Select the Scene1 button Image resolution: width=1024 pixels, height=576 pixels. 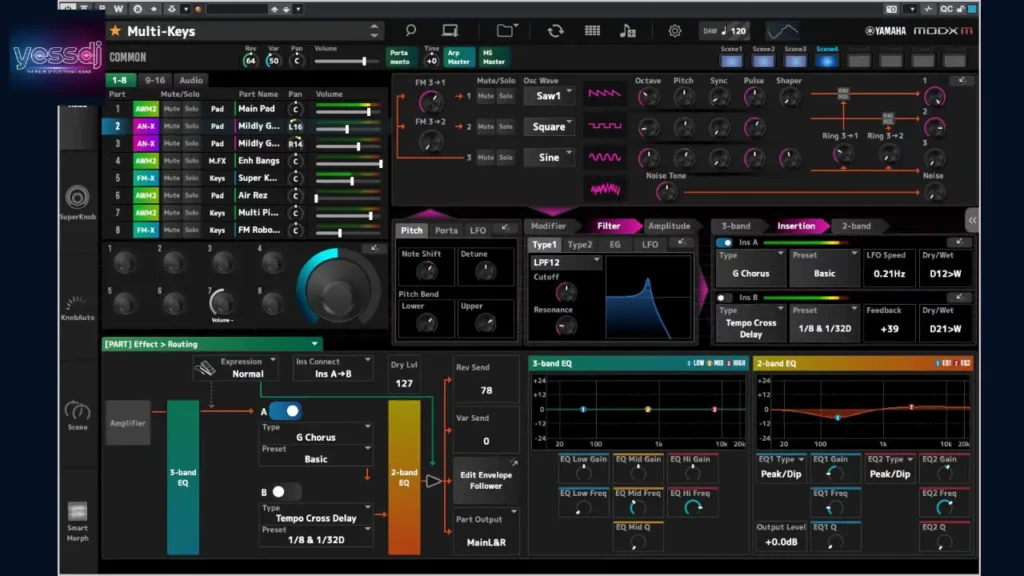731,59
